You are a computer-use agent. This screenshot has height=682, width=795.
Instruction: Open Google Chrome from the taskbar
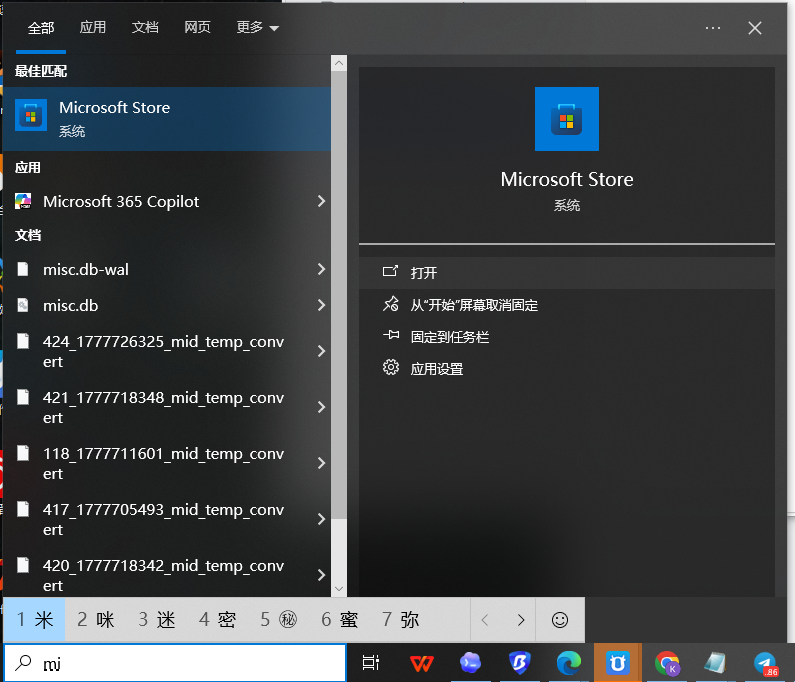(667, 663)
